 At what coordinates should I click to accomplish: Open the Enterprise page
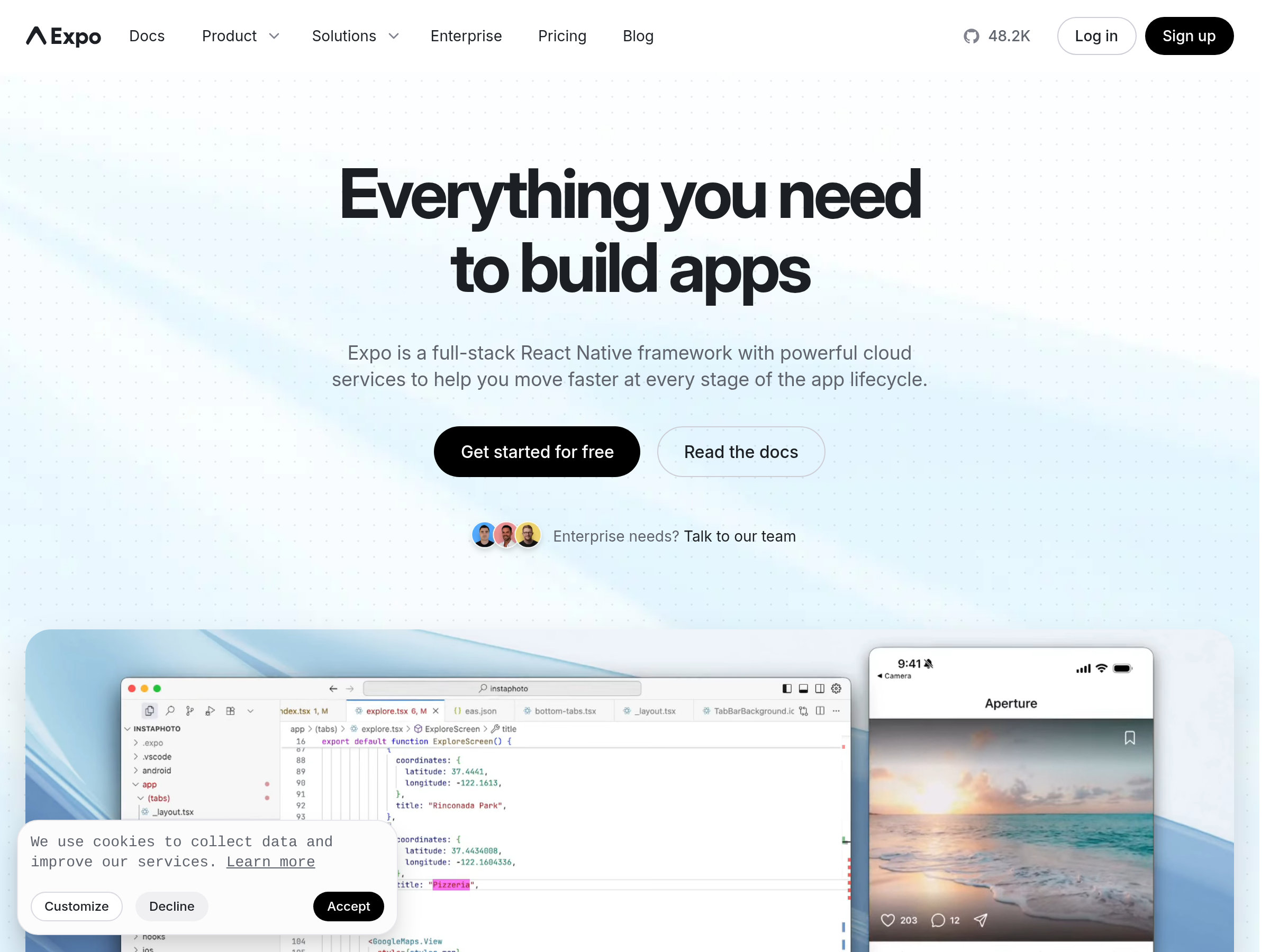click(x=466, y=36)
